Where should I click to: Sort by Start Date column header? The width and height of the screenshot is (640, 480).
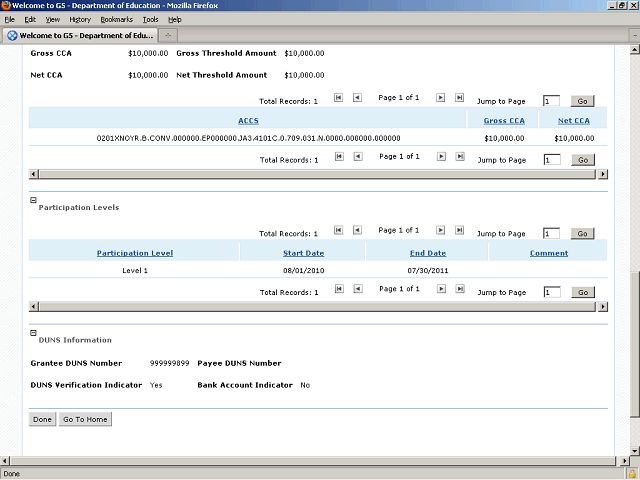click(x=303, y=253)
